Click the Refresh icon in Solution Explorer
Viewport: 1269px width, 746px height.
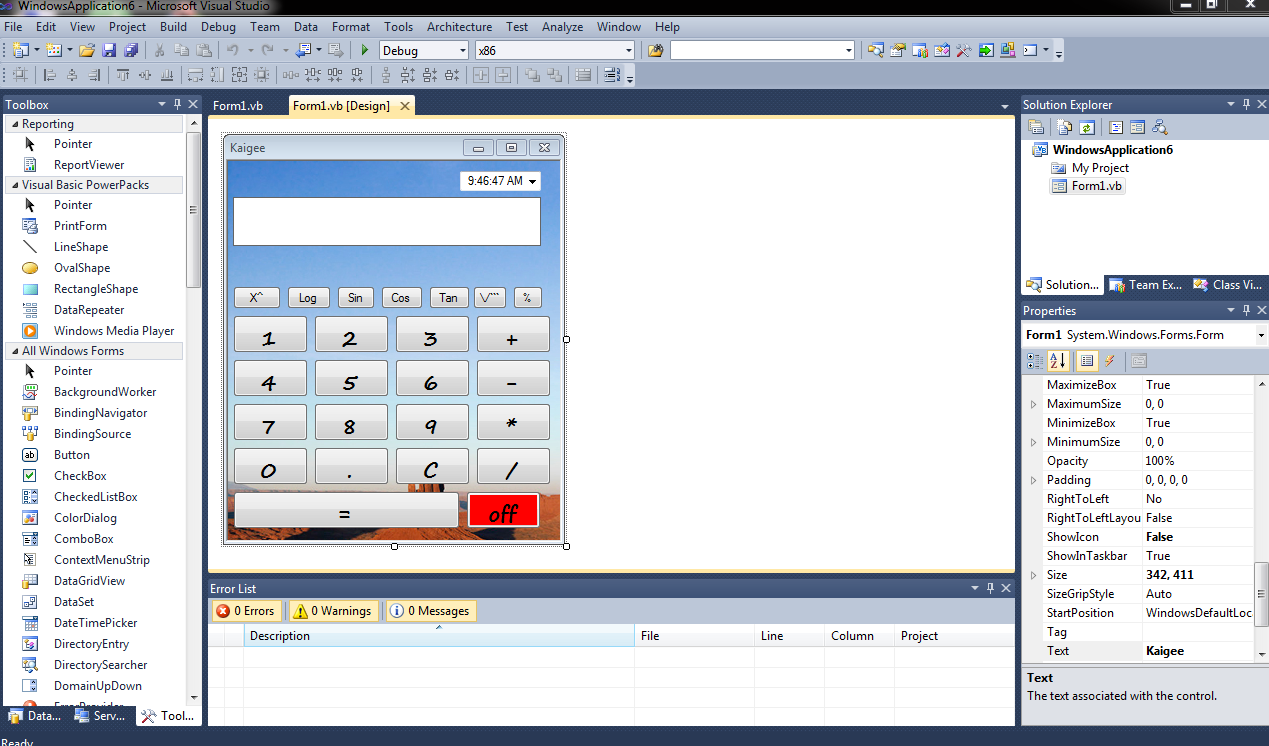tap(1087, 127)
